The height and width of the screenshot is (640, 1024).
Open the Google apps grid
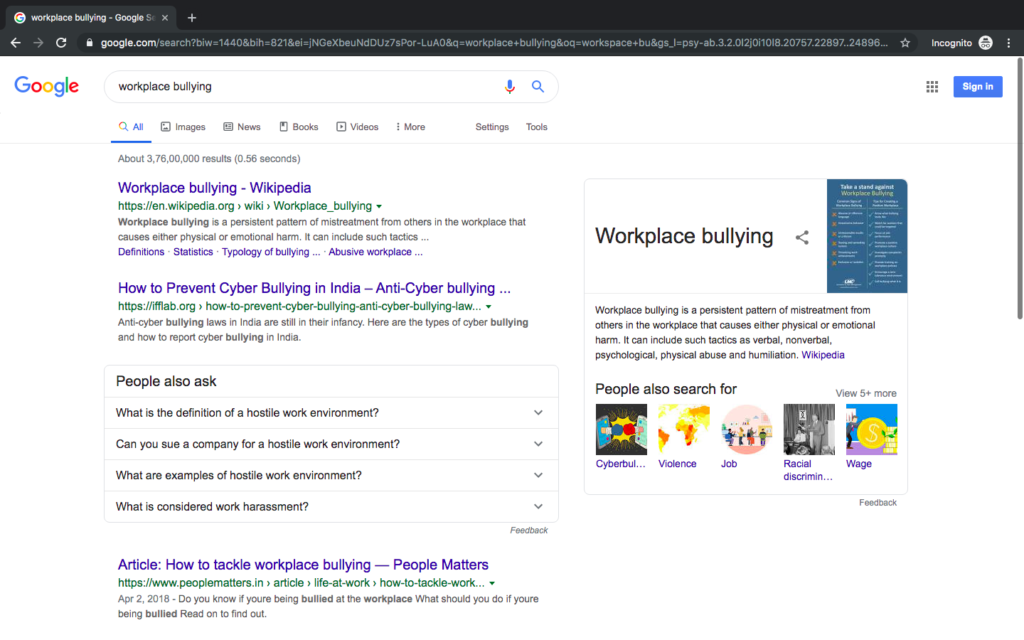(x=932, y=86)
